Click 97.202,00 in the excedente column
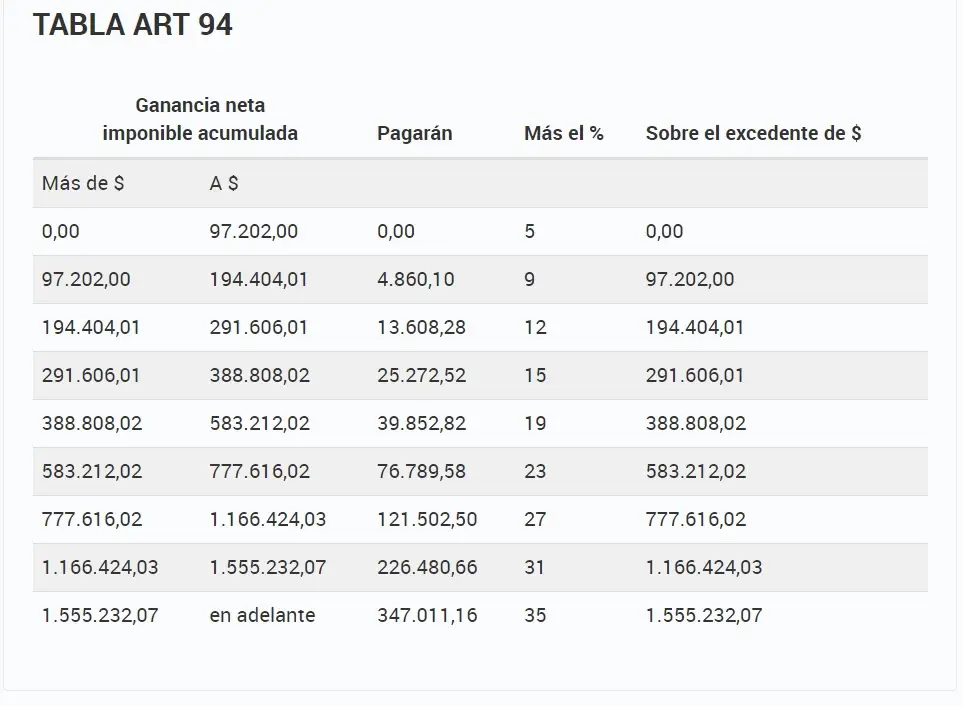 click(690, 279)
